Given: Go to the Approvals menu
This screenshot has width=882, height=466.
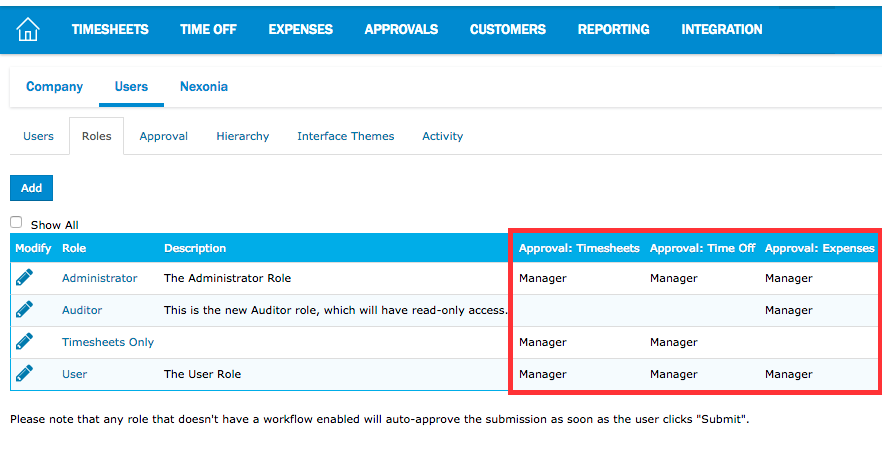Looking at the screenshot, I should (401, 29).
